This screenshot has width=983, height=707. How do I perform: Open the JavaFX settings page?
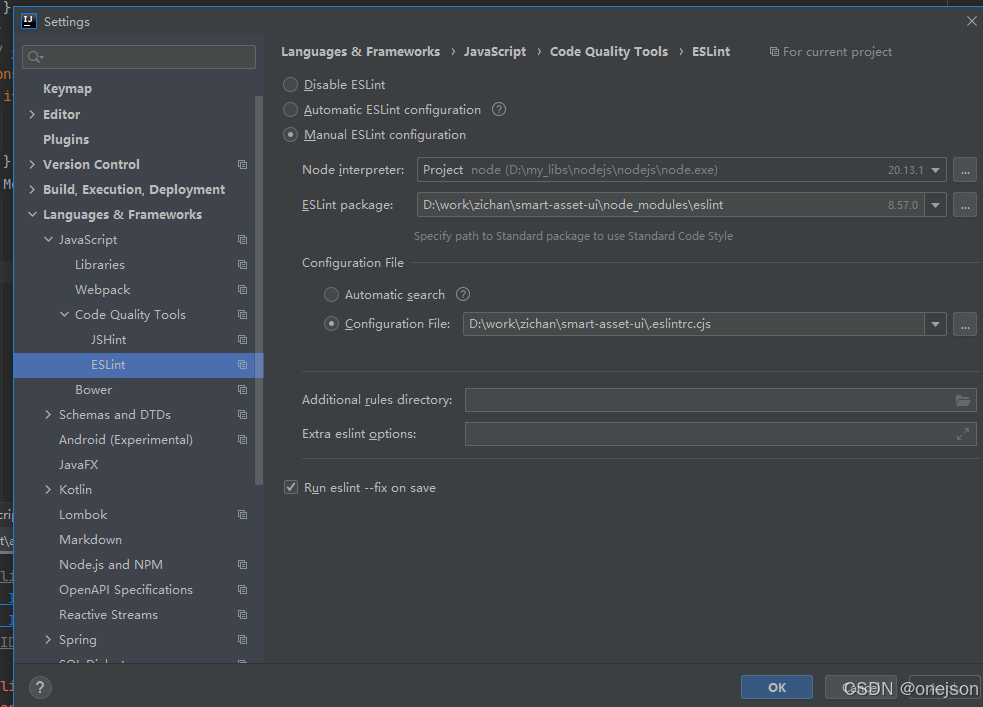(x=78, y=464)
